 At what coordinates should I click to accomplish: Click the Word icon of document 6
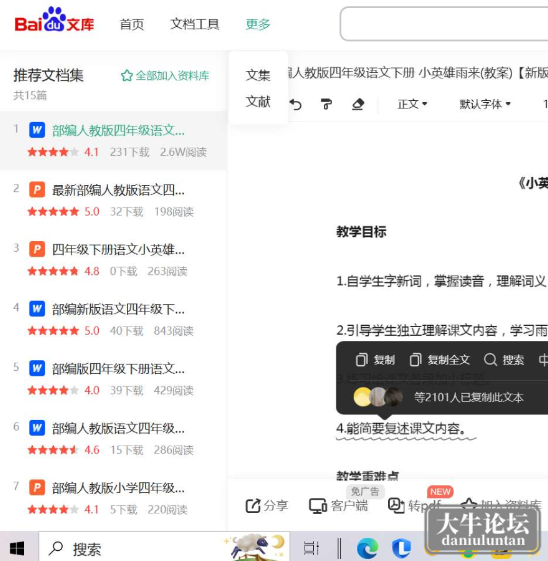[x=37, y=427]
